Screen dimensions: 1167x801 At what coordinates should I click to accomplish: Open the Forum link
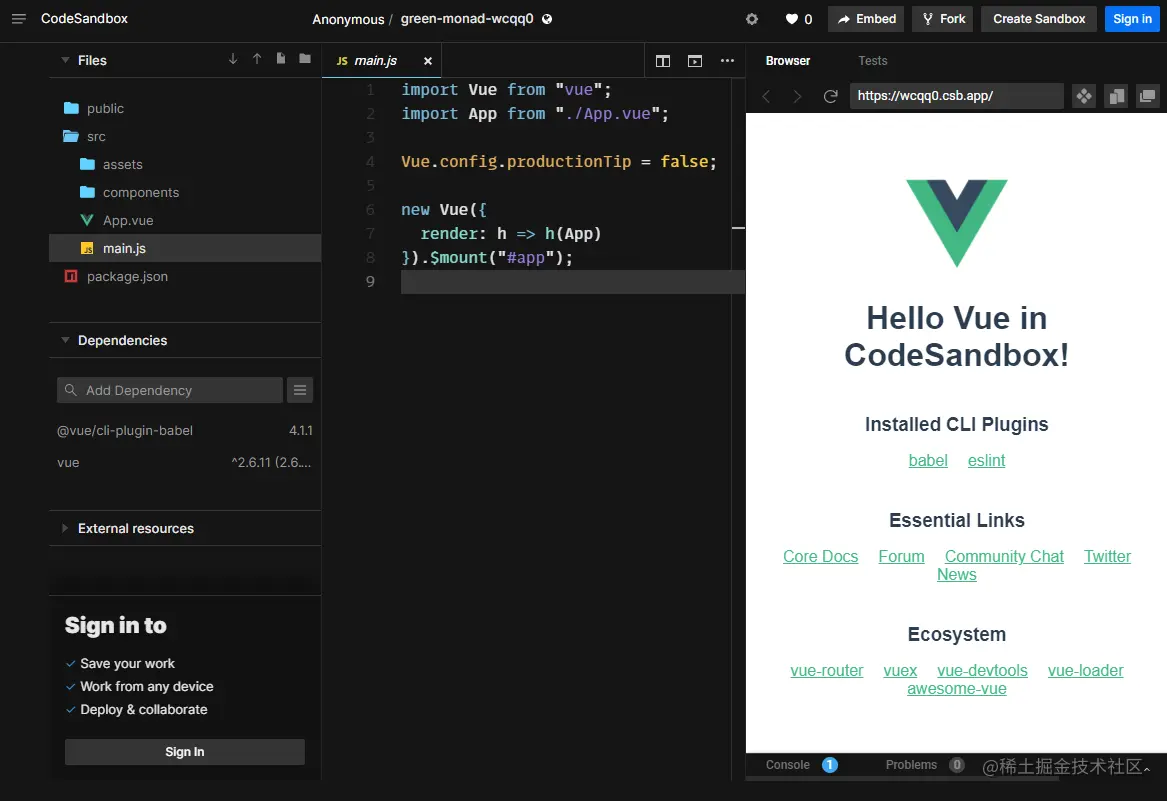coord(901,557)
